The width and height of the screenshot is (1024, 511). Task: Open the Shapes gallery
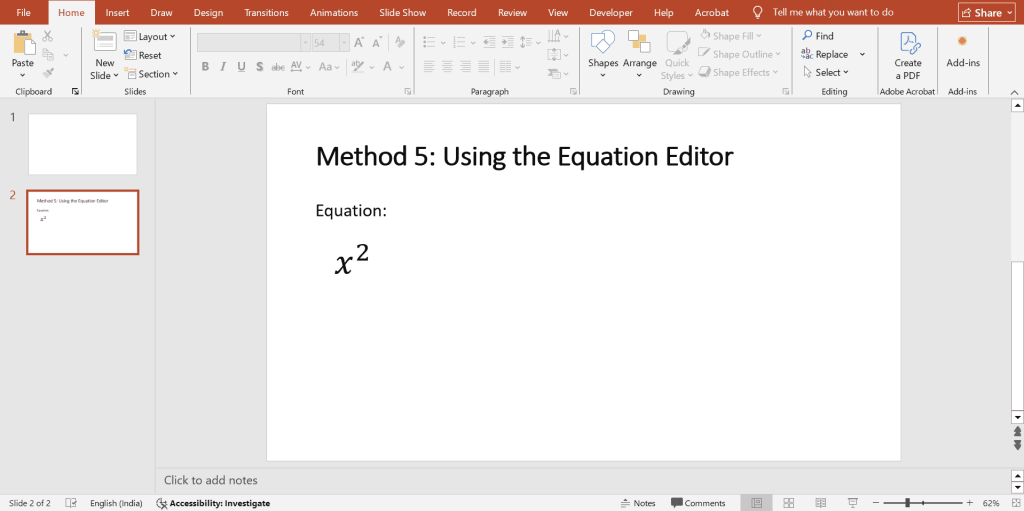point(603,44)
